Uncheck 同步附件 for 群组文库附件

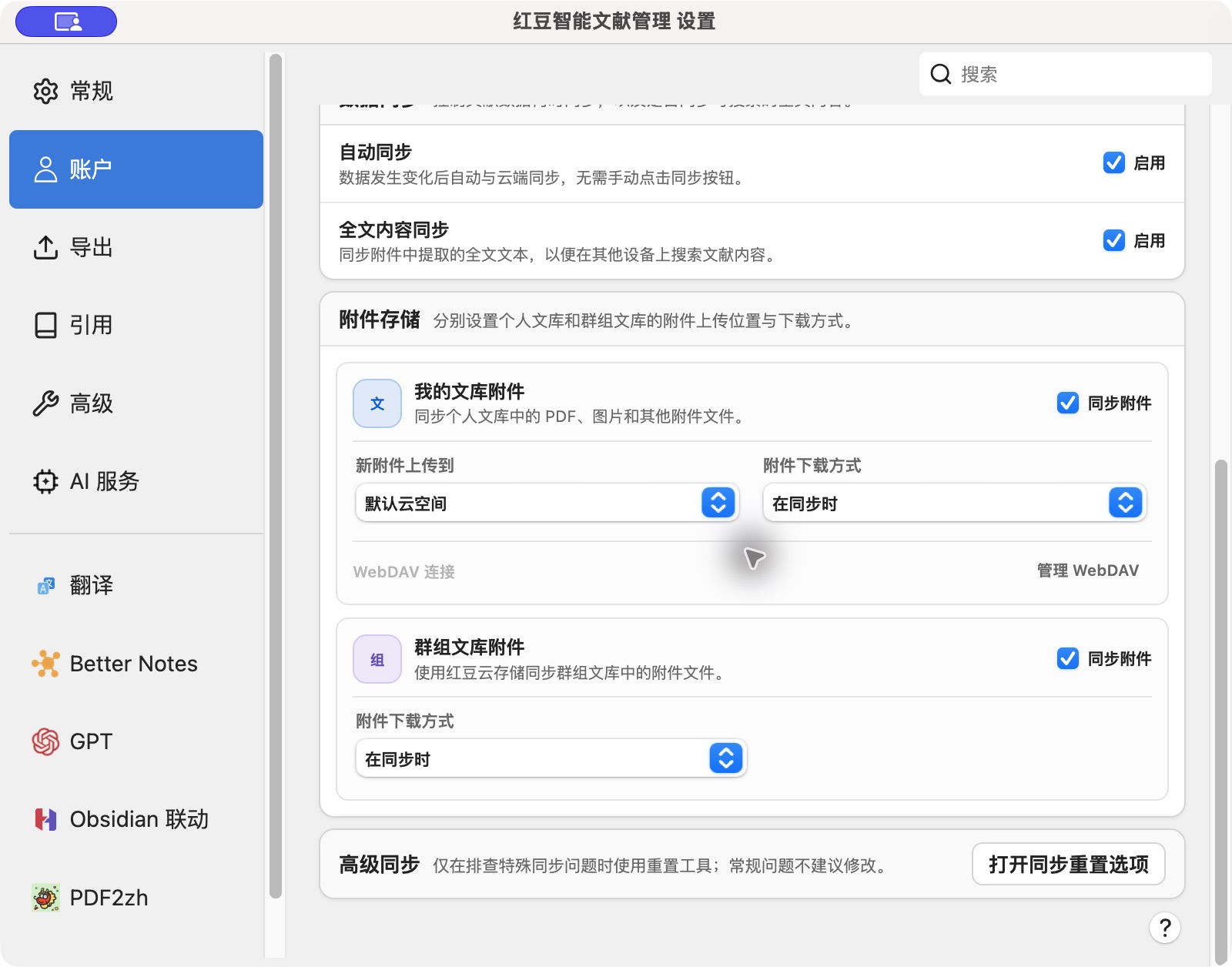(1067, 658)
